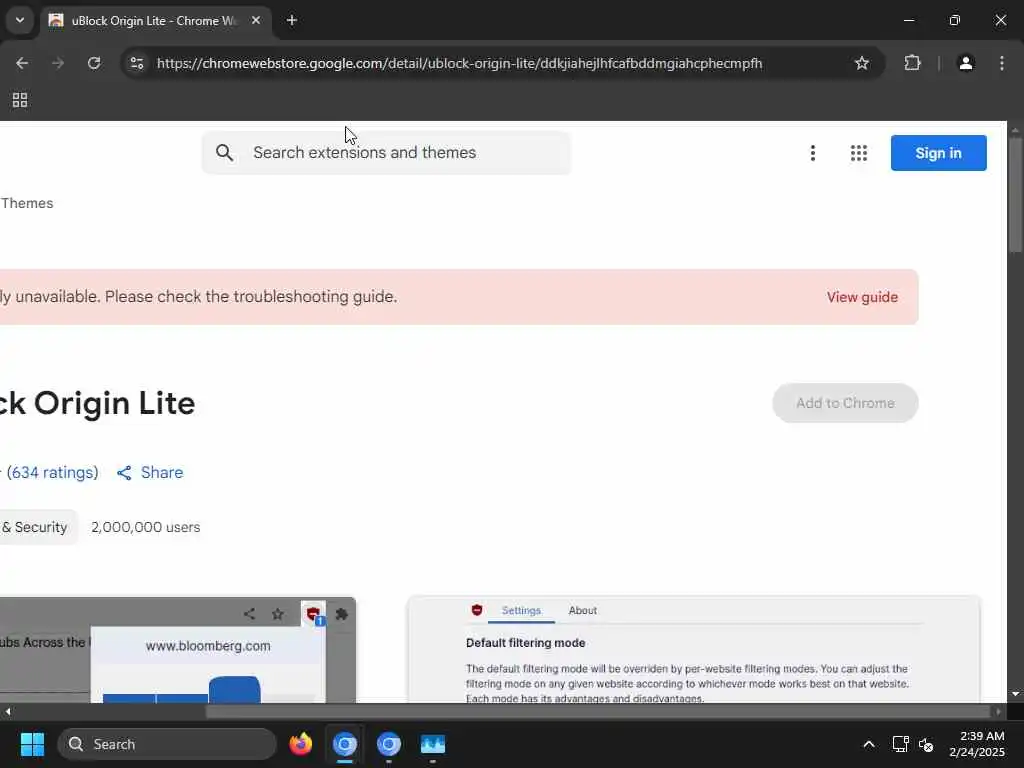Open the bloomberg.com preview screenshot
This screenshot has width=1024, height=768.
click(x=178, y=650)
